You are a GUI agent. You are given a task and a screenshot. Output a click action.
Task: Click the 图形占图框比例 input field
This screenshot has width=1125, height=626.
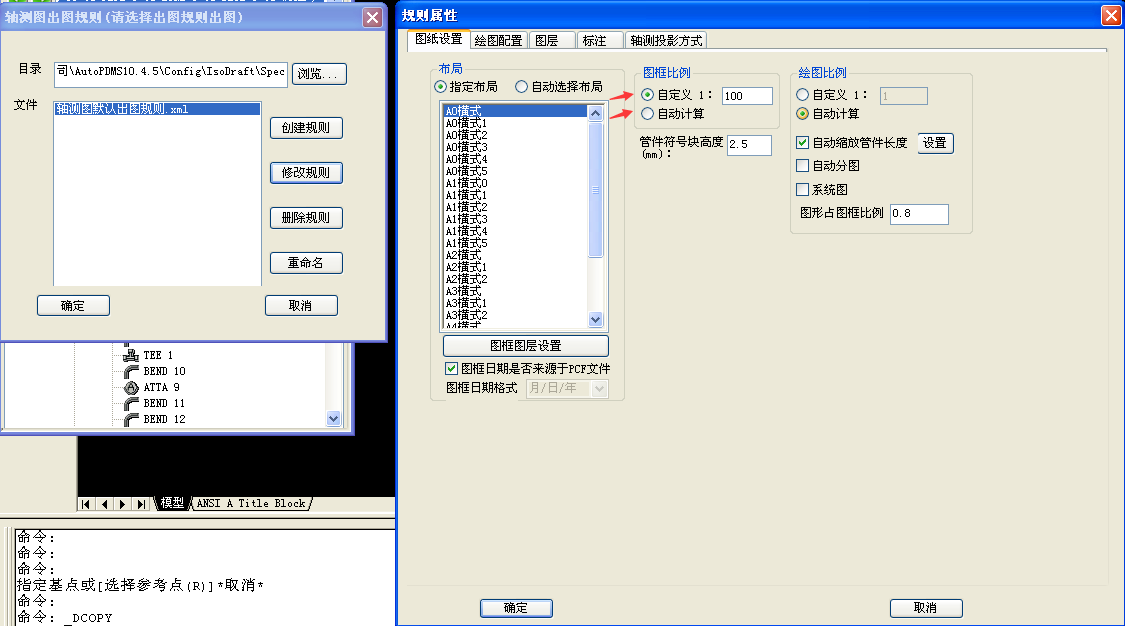918,214
